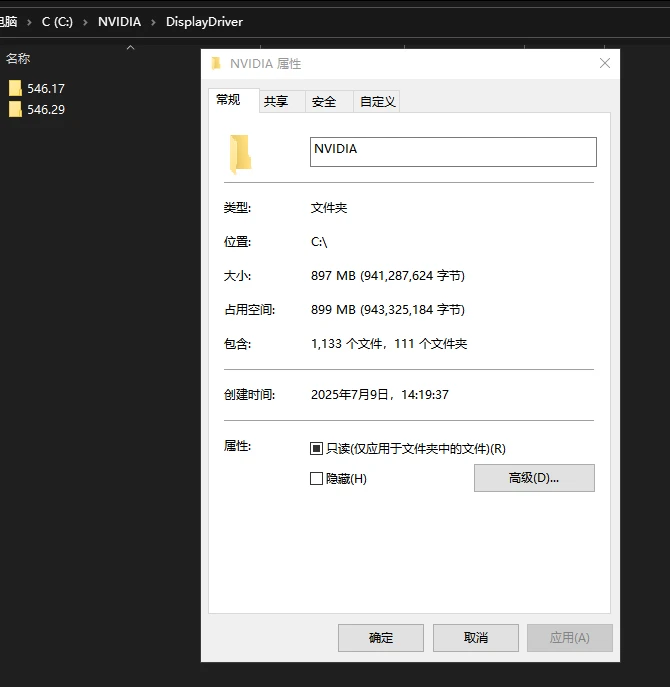Click the 名称 column header

(x=18, y=58)
